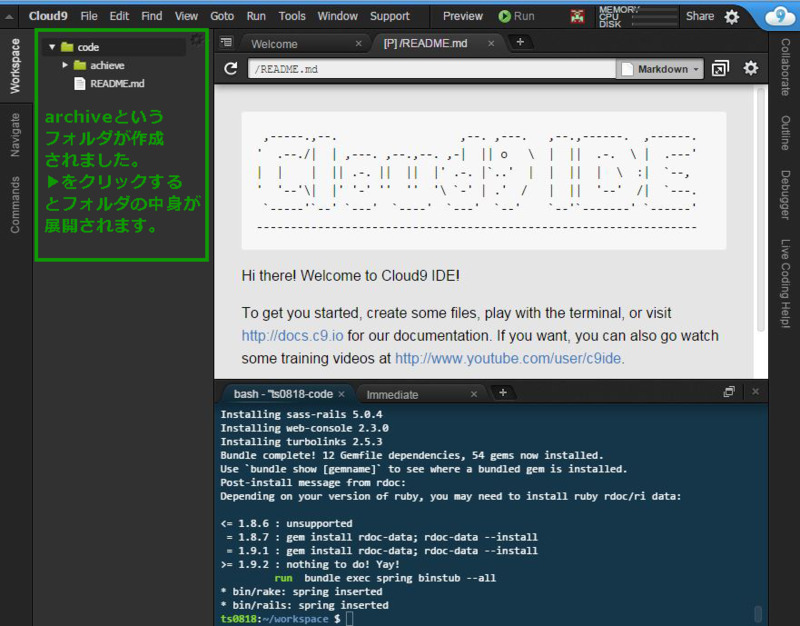This screenshot has width=800, height=626.
Task: Click 'Hi there! Welcome to Cloud9 IDE!' text
Action: [x=351, y=276]
